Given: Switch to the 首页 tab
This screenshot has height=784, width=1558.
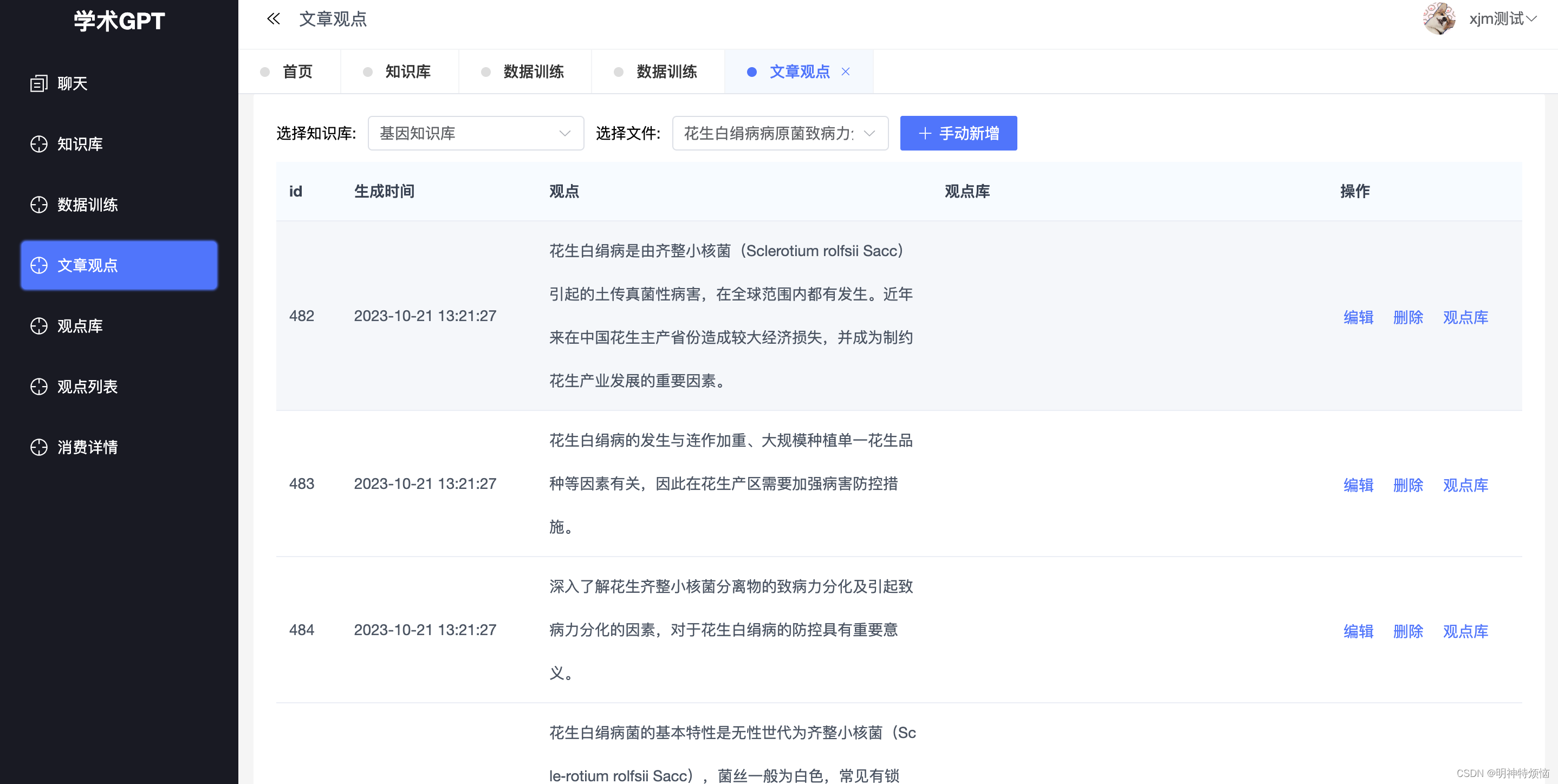Looking at the screenshot, I should [x=297, y=71].
